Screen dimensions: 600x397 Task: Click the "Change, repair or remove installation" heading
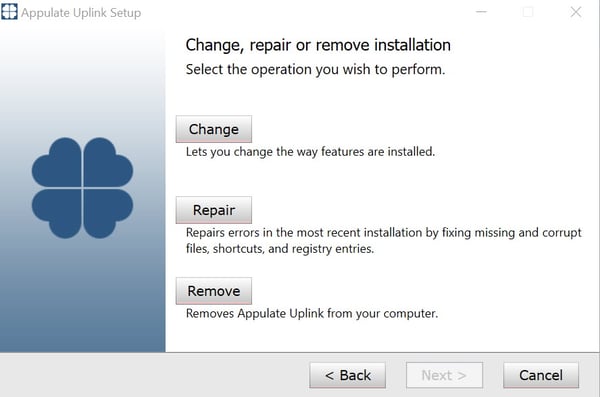pos(318,45)
